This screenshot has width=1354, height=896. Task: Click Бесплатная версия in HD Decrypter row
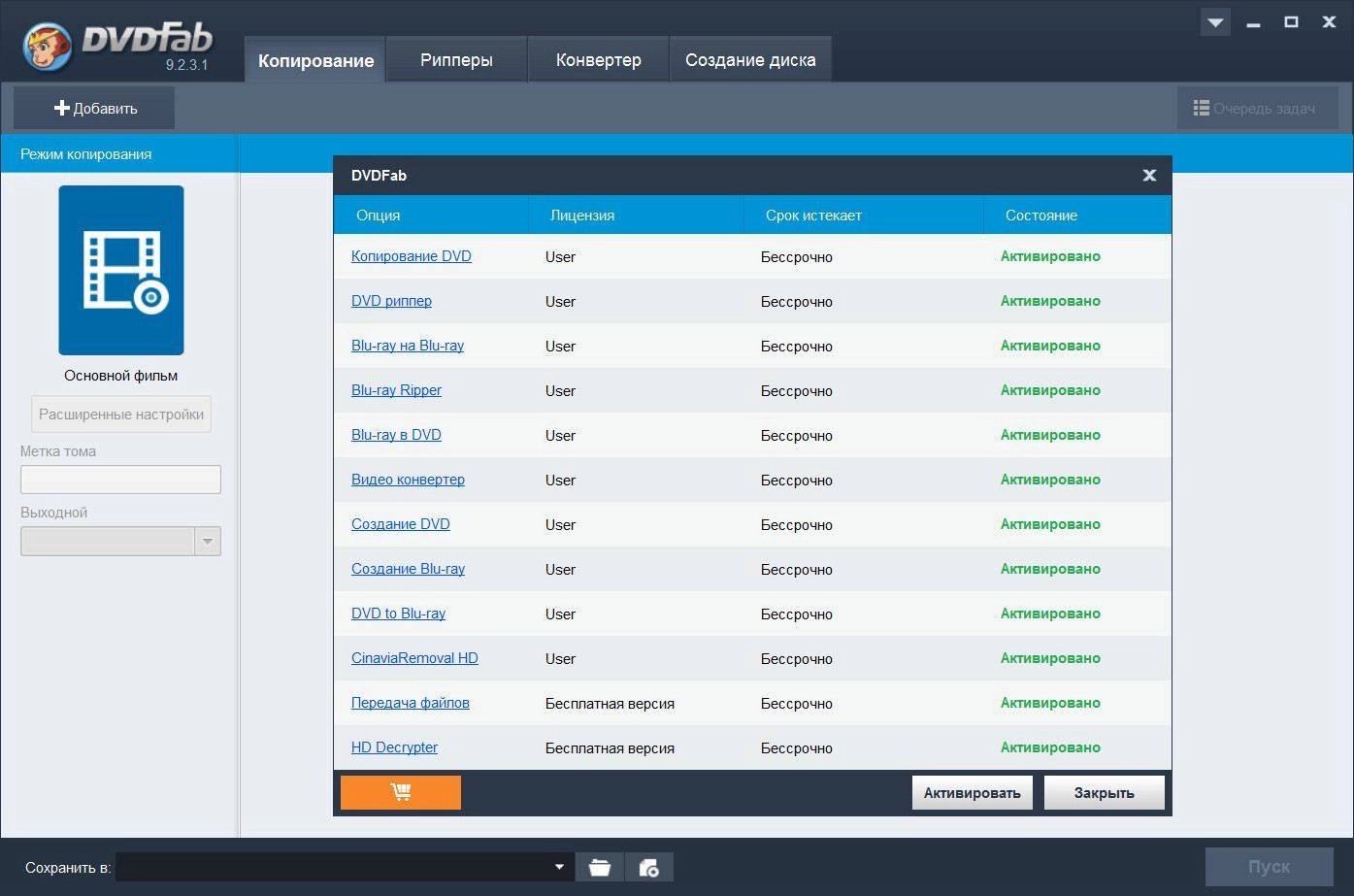[610, 748]
